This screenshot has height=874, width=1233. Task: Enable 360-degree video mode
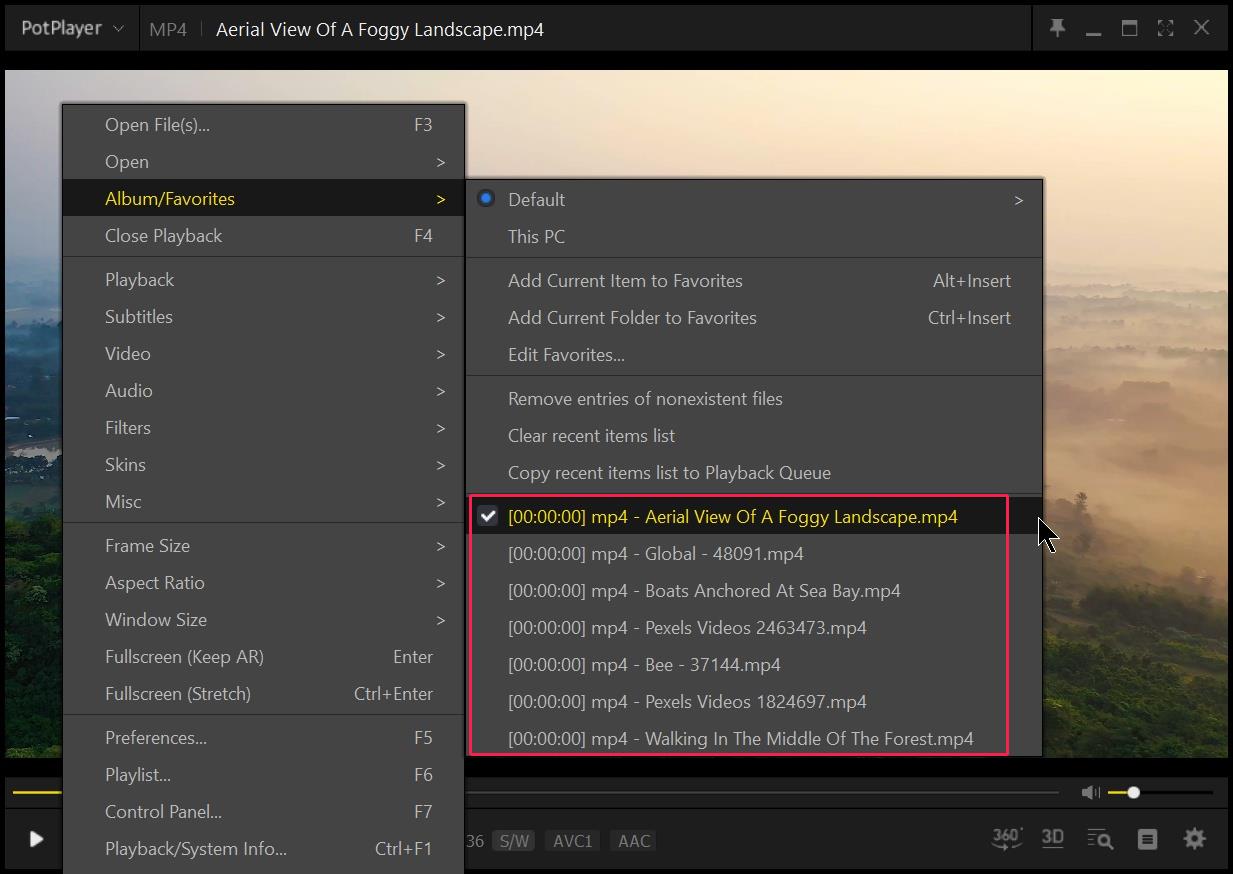point(1006,840)
